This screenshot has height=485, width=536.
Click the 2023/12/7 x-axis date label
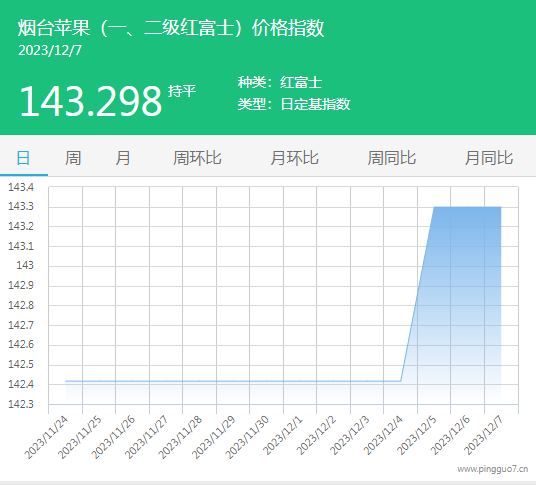pos(484,436)
